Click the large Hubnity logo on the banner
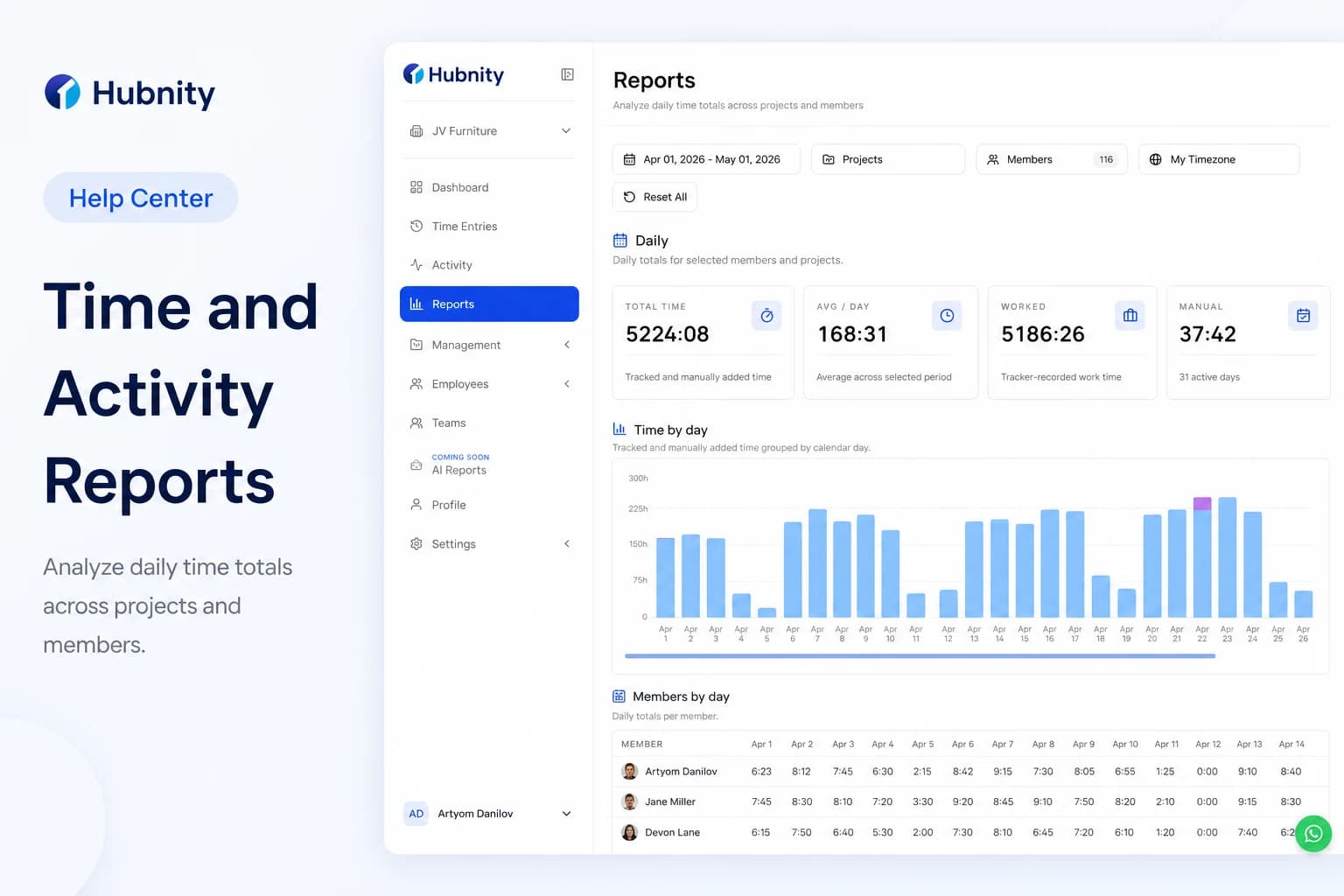1344x896 pixels. 129,93
